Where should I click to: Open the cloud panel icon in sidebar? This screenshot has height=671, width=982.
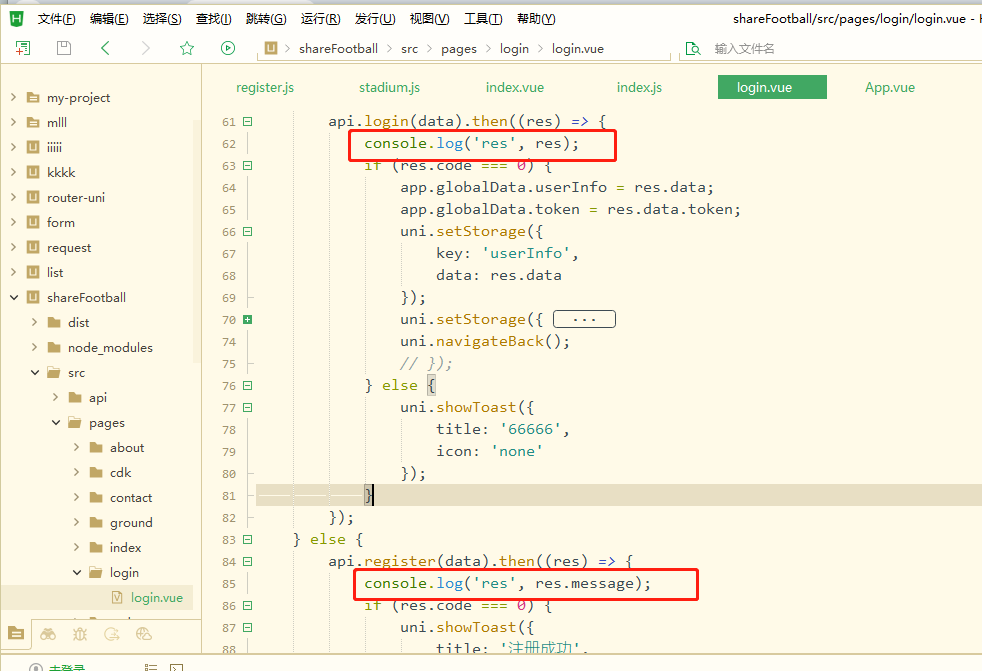point(144,633)
